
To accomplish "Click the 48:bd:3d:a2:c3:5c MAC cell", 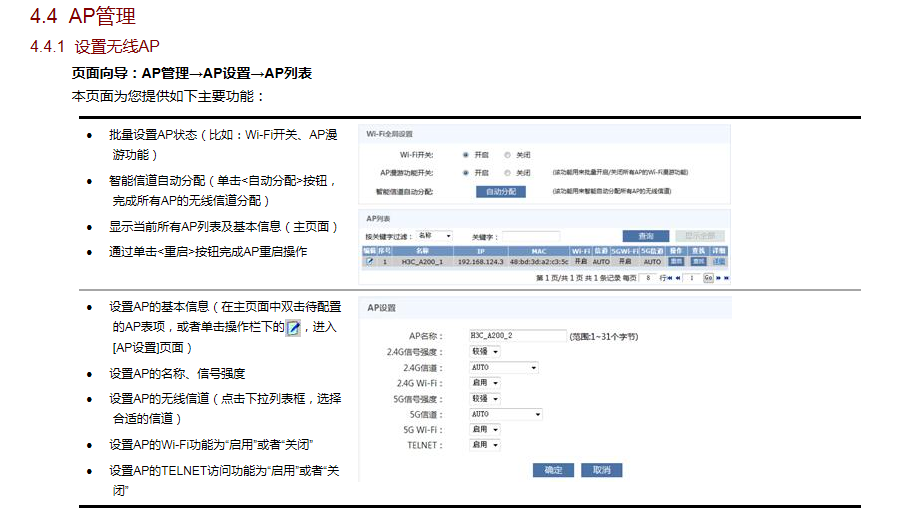I will point(539,261).
